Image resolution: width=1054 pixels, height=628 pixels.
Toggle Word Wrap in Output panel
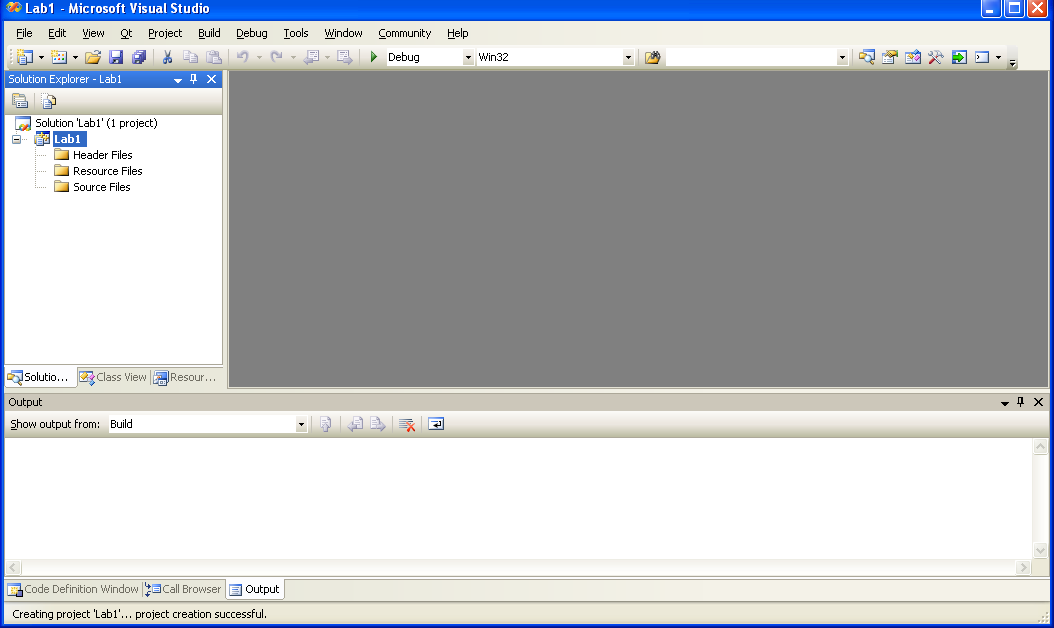tap(436, 424)
